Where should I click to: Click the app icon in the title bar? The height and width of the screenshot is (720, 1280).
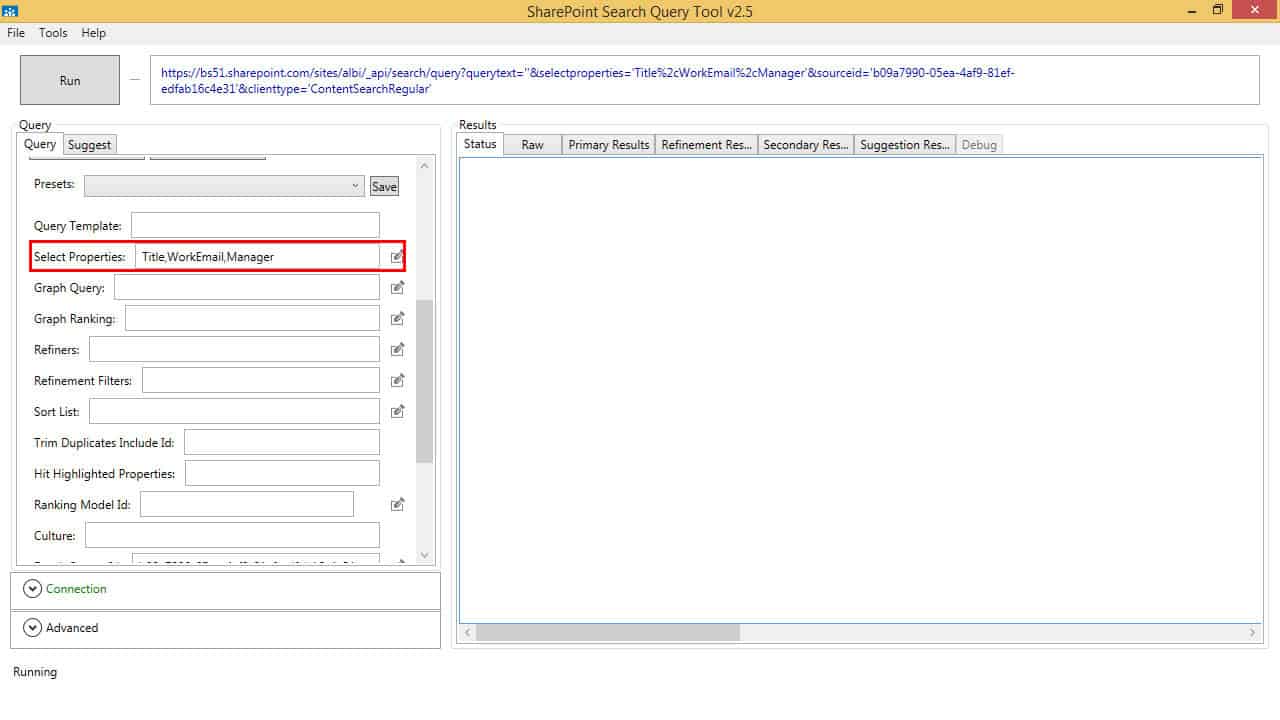click(10, 10)
